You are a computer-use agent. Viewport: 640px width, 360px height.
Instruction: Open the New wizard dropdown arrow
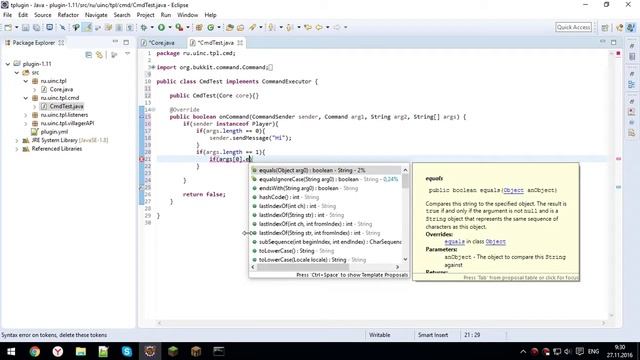click(x=16, y=27)
